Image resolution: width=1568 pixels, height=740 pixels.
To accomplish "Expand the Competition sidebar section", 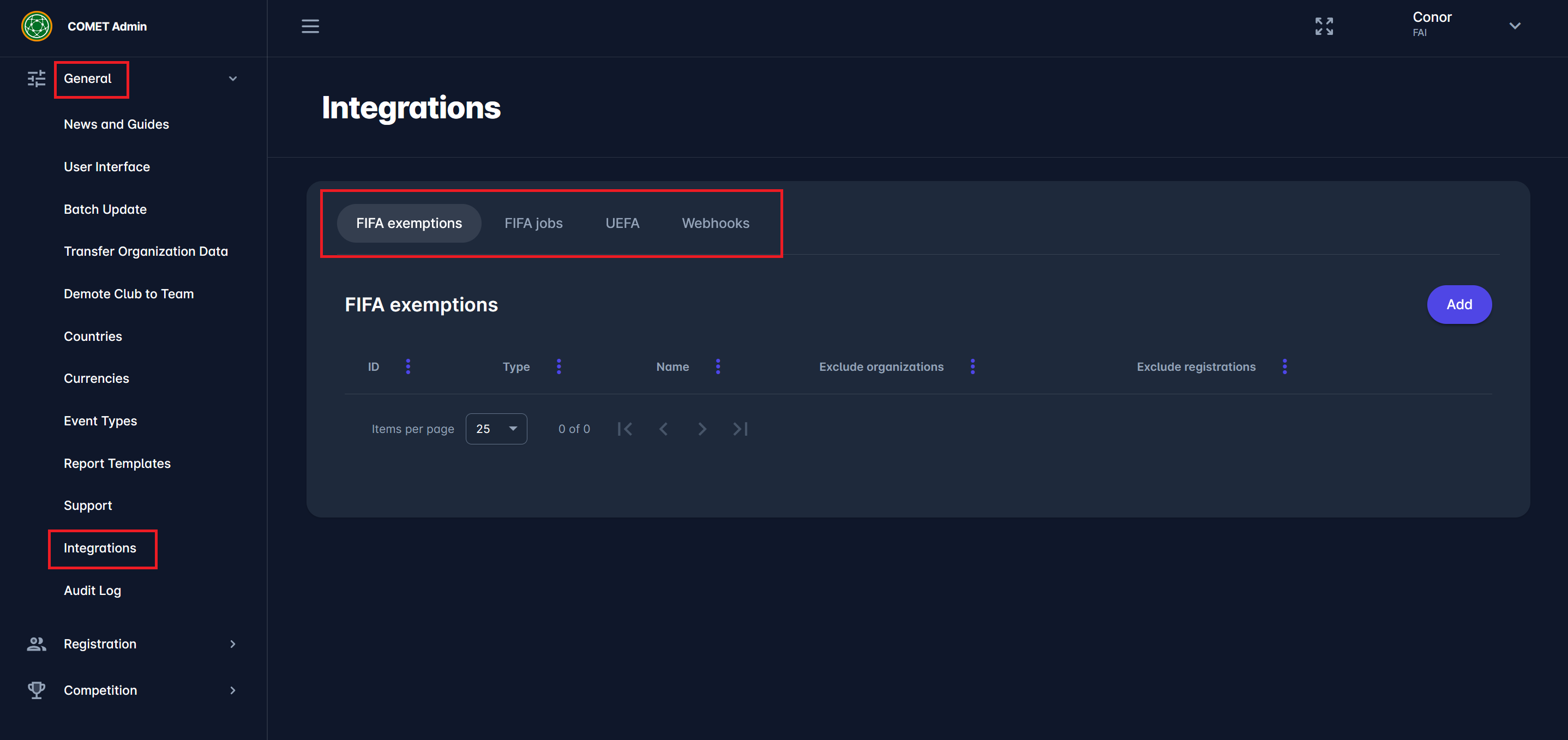I will click(x=232, y=690).
